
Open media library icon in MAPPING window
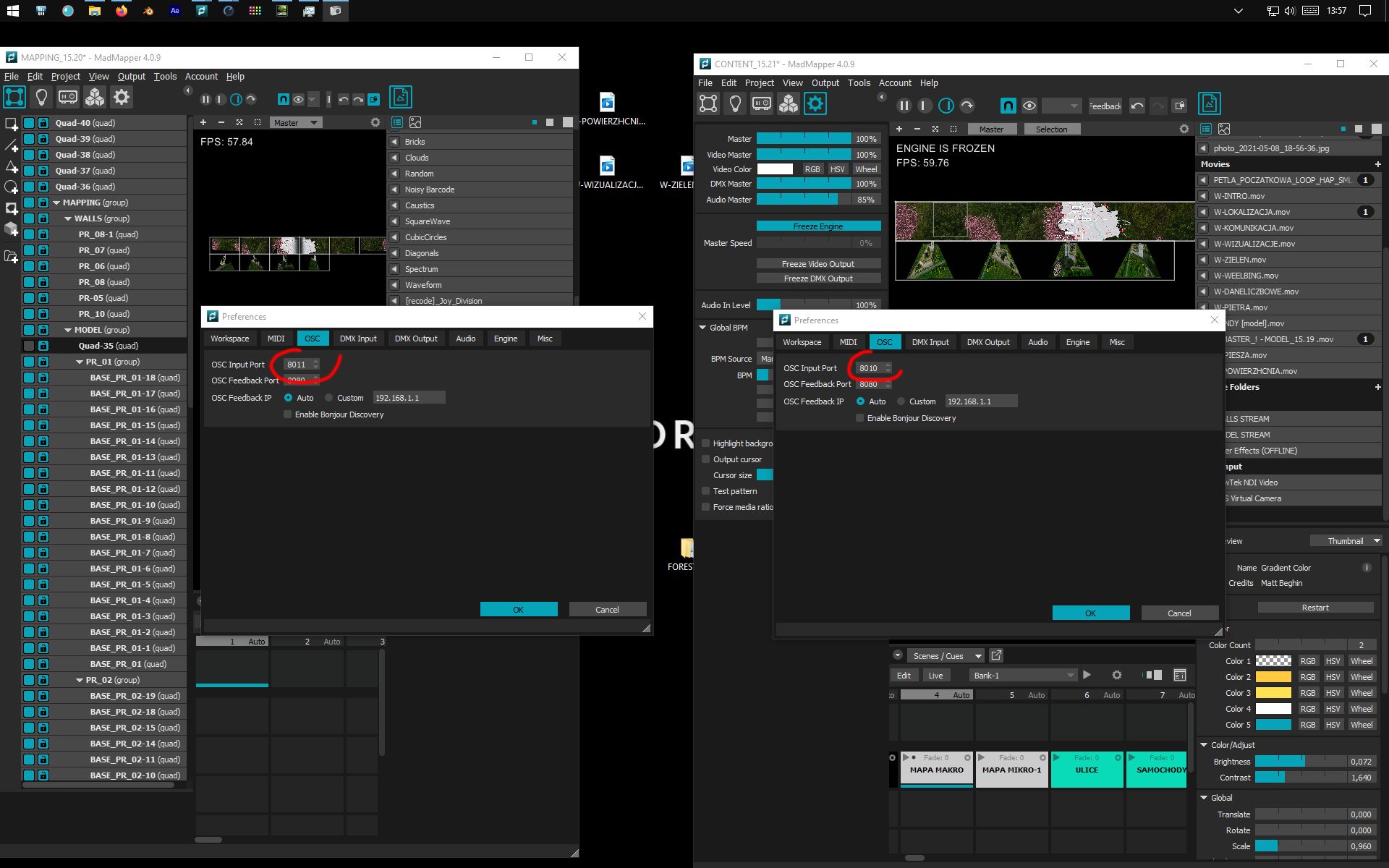(401, 97)
